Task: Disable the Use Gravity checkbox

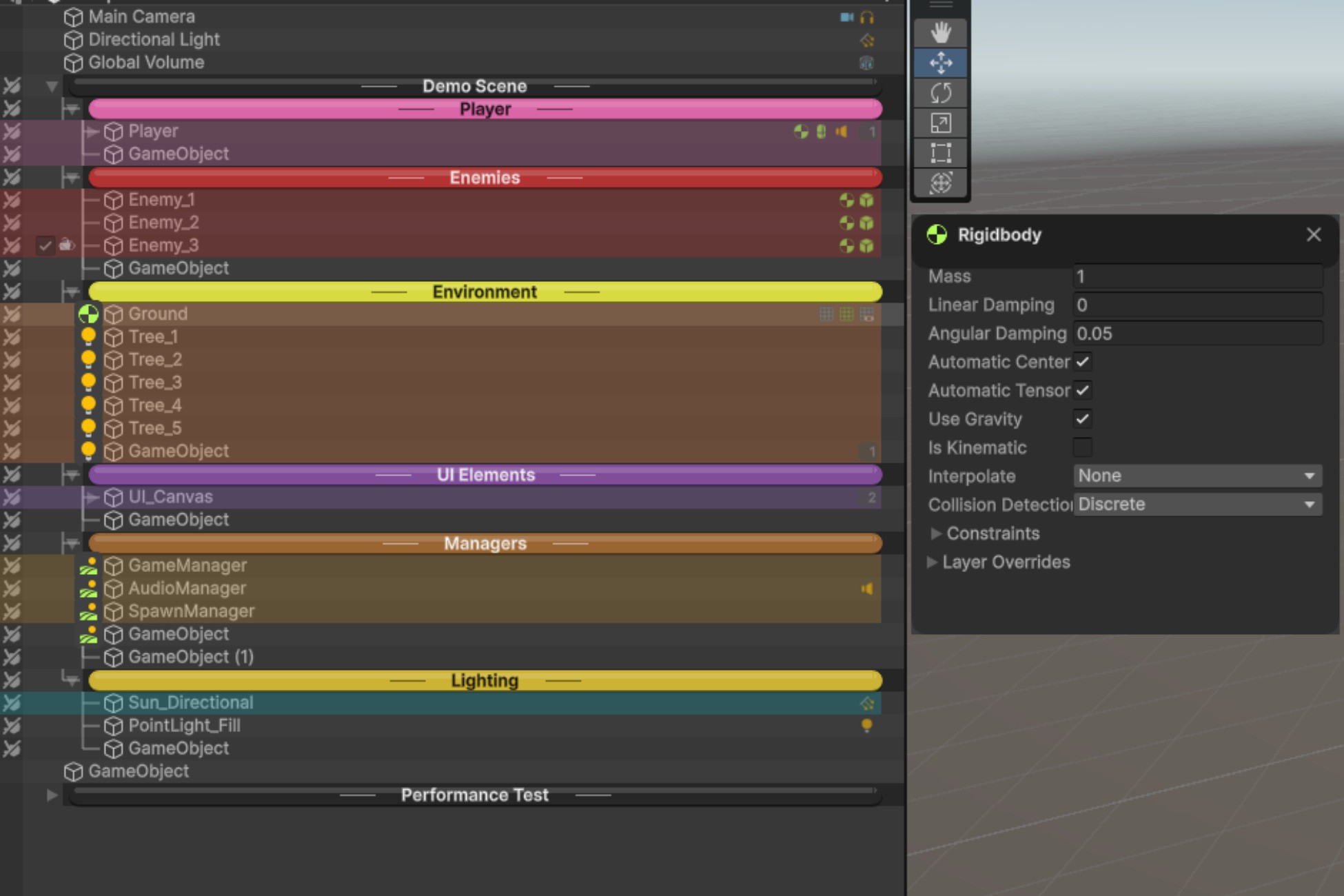Action: 1082,419
